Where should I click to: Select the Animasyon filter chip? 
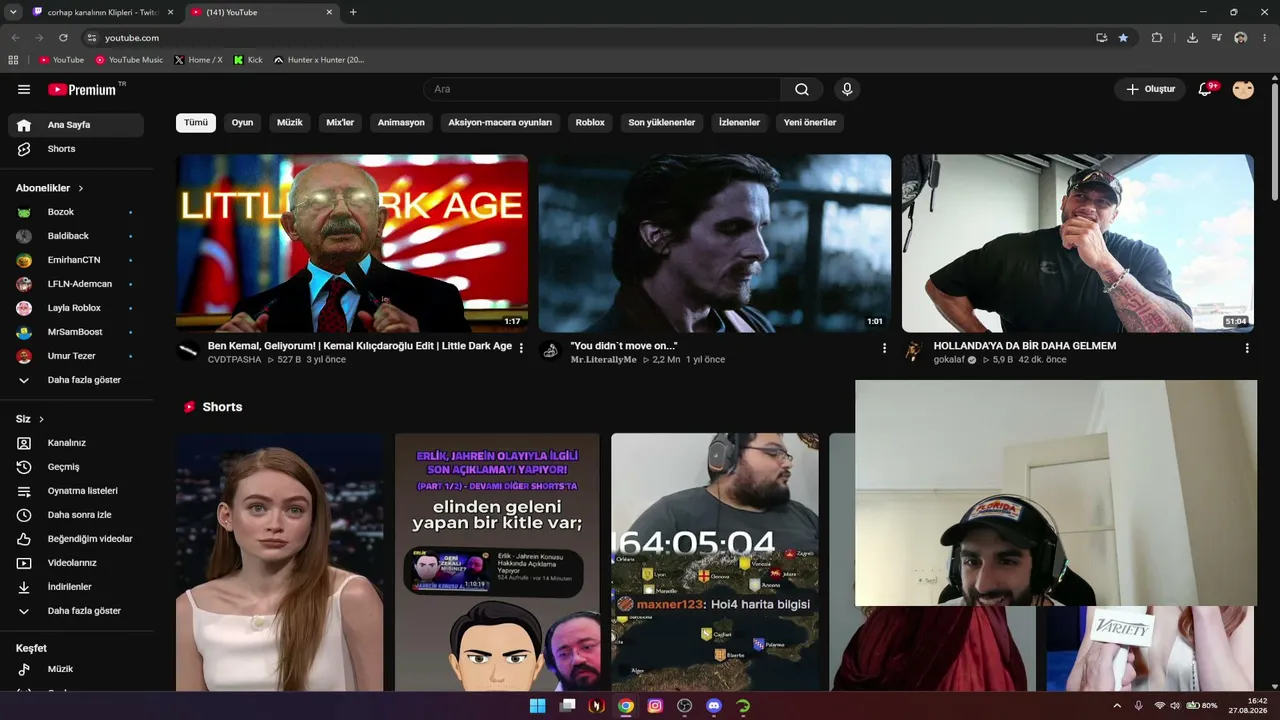pos(401,122)
